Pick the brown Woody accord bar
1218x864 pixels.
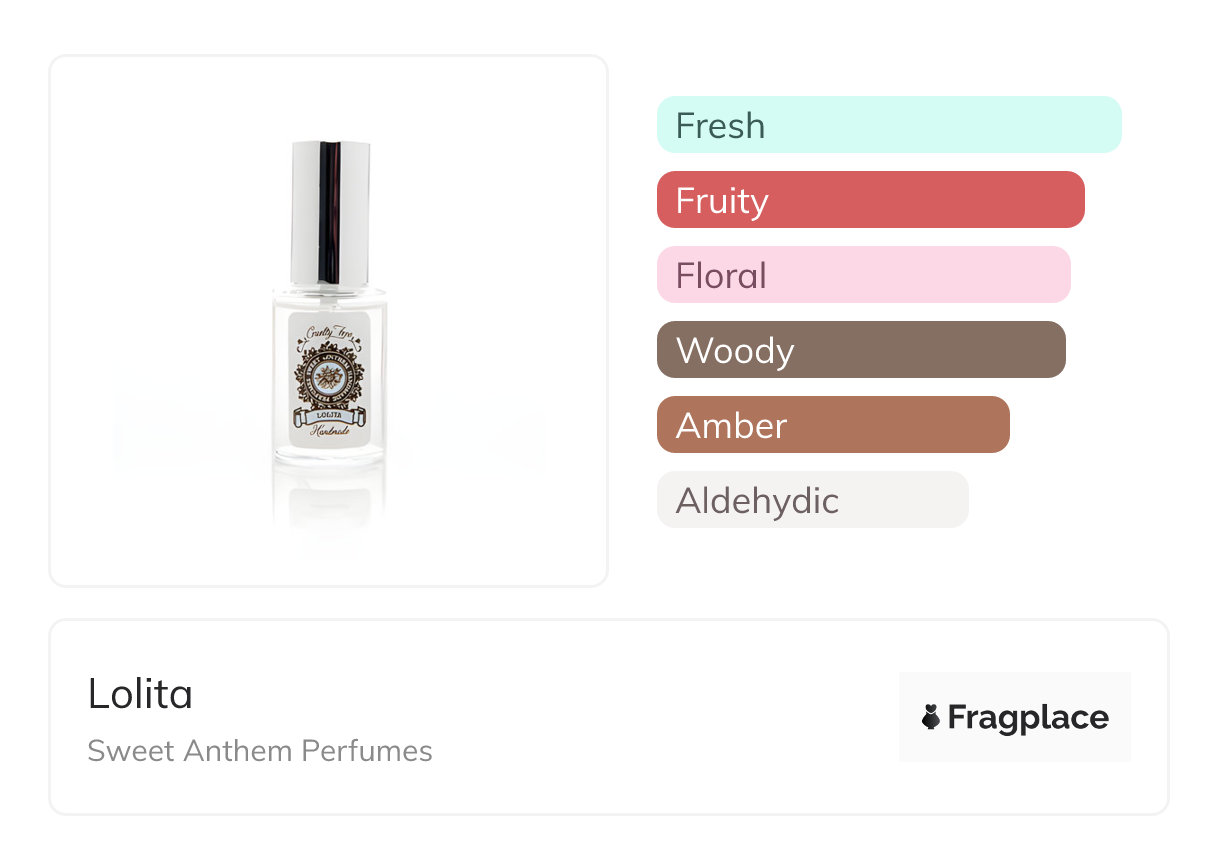tap(860, 350)
